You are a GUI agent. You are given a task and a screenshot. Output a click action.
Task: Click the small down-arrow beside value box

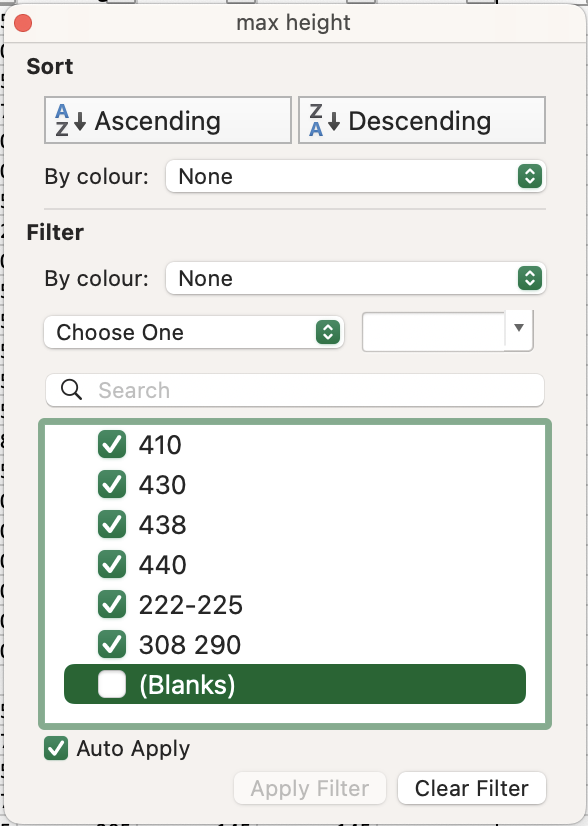(519, 330)
